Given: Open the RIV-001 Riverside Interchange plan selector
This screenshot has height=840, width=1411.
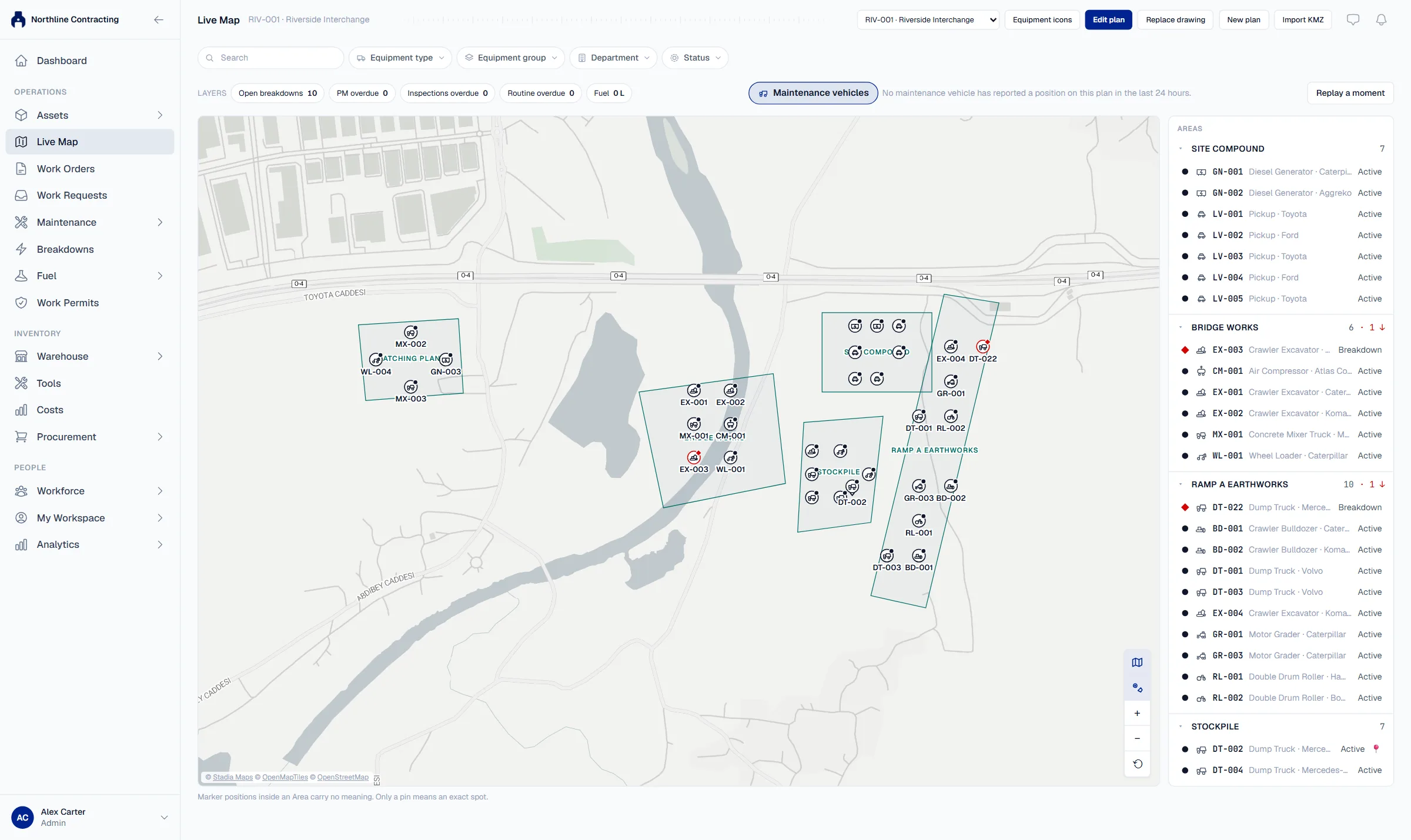Looking at the screenshot, I should click(928, 19).
